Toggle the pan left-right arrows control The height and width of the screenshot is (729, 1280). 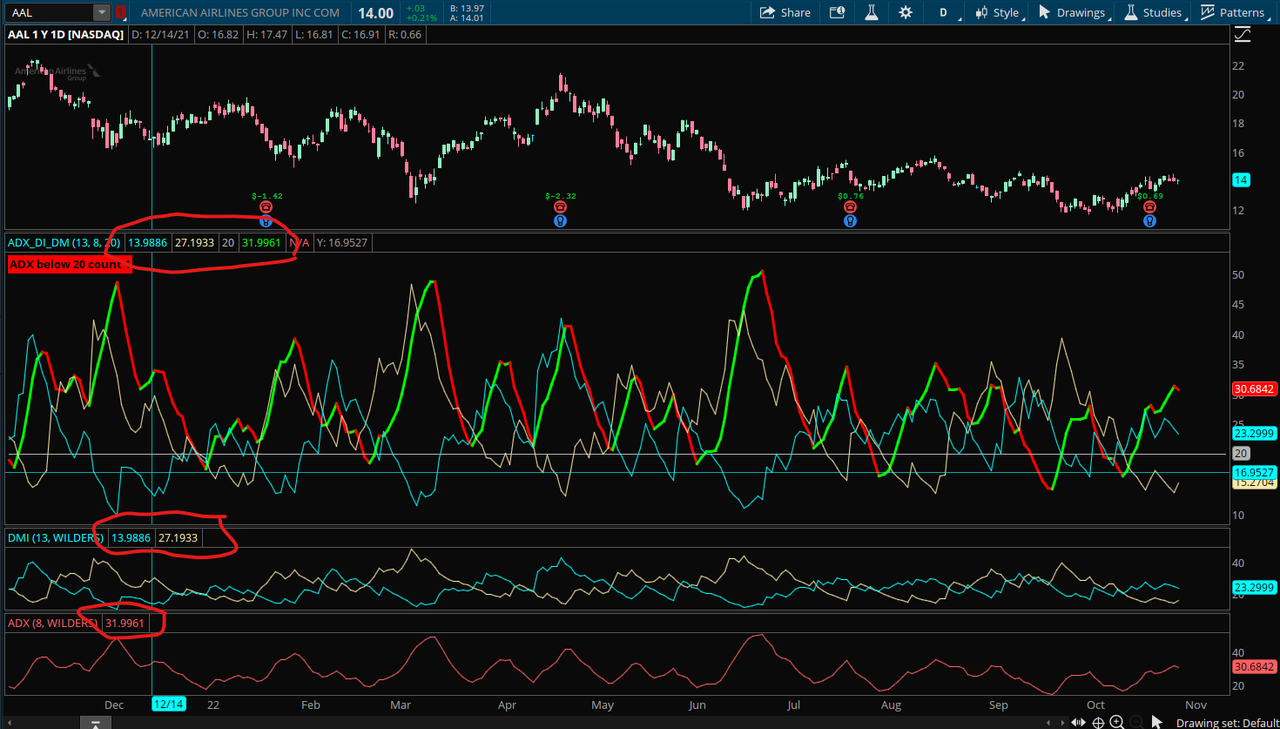(x=1078, y=721)
